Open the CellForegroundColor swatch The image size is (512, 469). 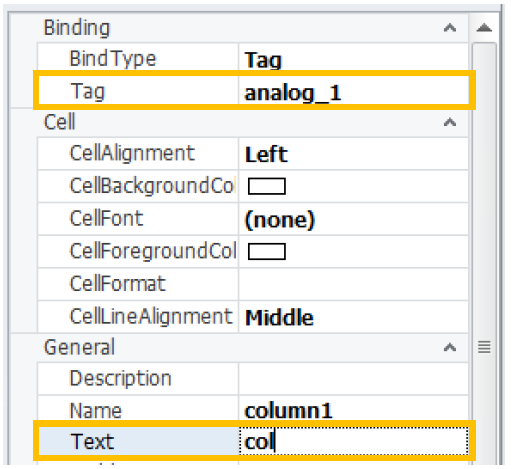click(x=267, y=251)
